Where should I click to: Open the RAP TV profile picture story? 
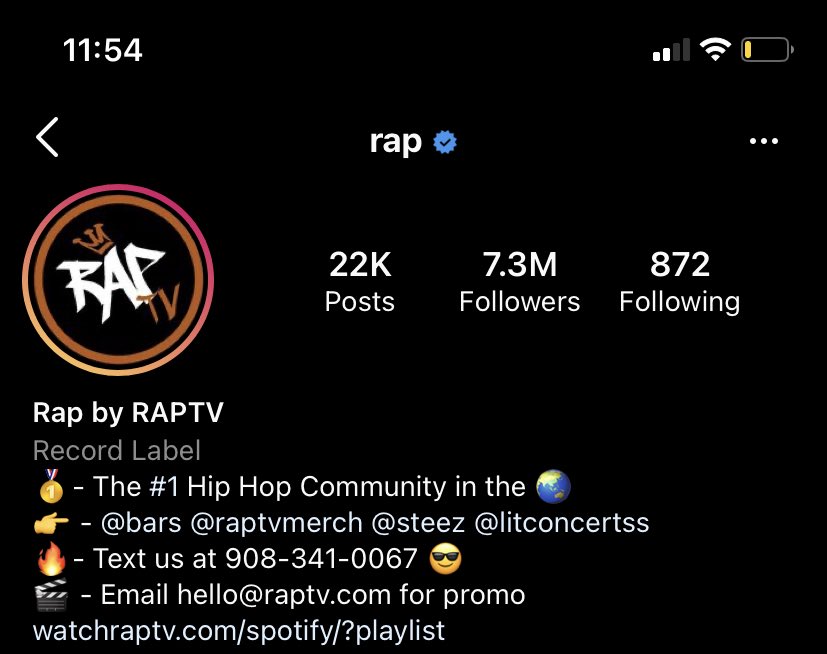point(118,280)
